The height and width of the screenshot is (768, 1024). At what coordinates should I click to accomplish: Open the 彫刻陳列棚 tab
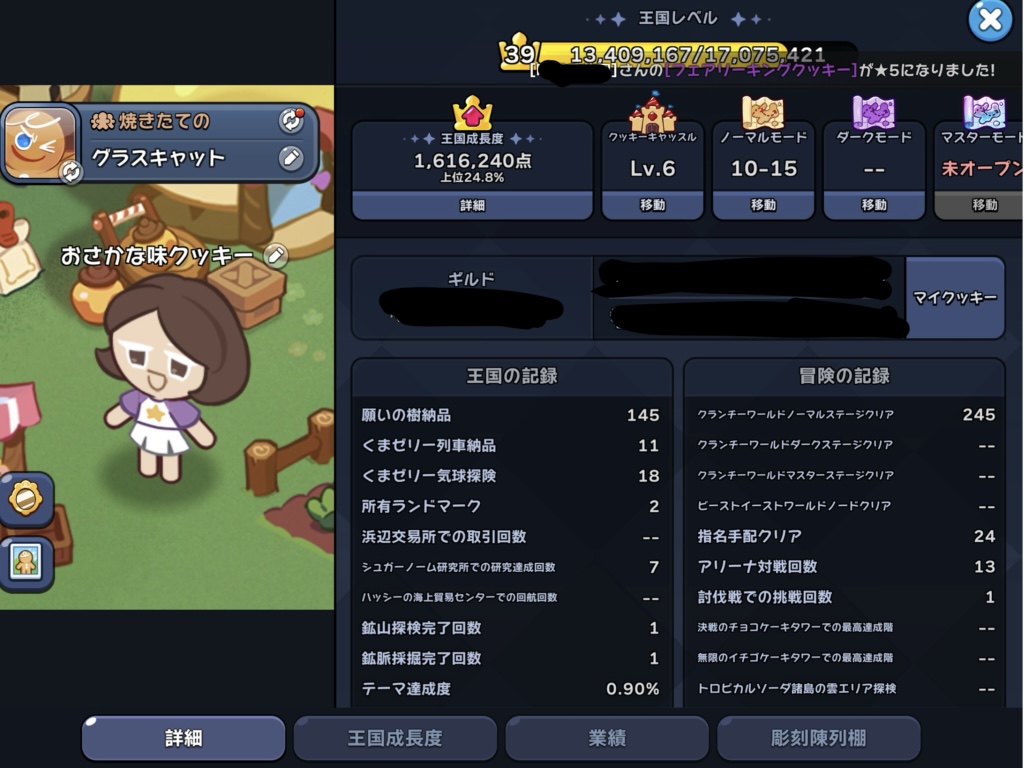(818, 738)
